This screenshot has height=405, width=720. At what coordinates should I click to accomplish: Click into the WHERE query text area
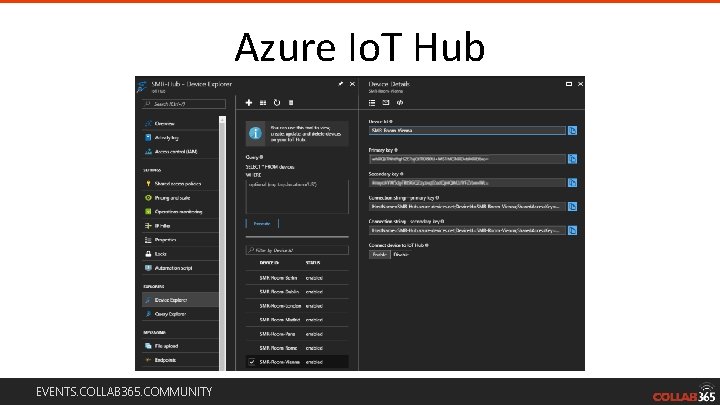tap(297, 197)
